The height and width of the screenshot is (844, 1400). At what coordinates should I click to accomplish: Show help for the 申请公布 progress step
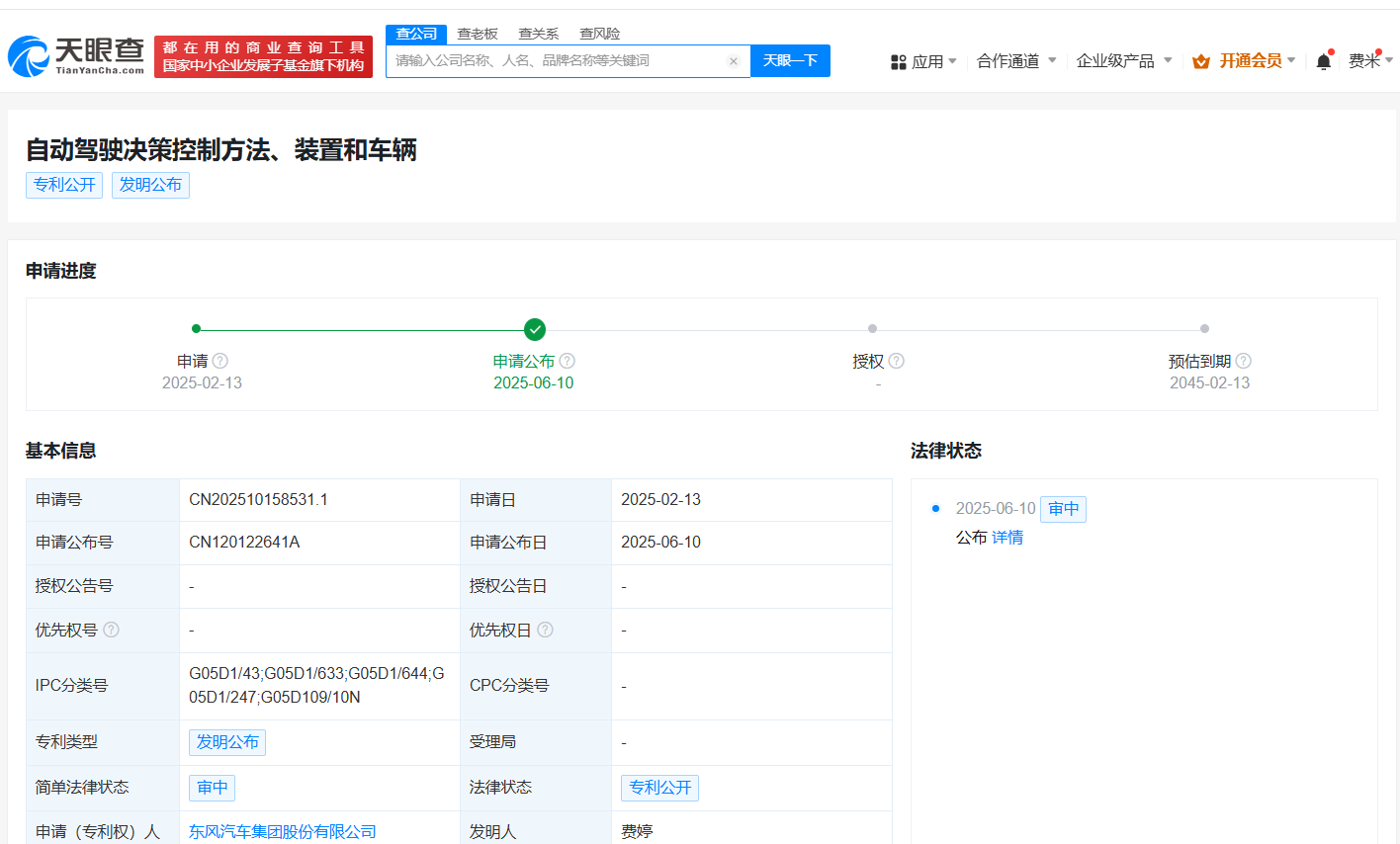click(x=567, y=361)
